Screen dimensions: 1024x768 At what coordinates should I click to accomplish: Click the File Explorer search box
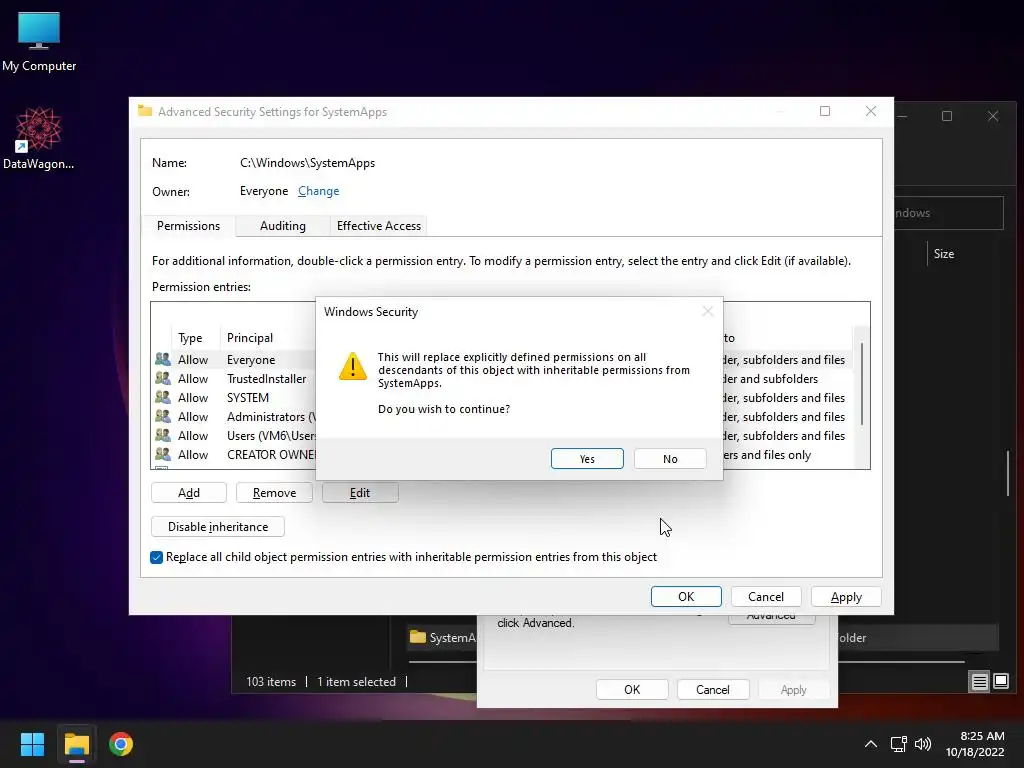point(948,213)
